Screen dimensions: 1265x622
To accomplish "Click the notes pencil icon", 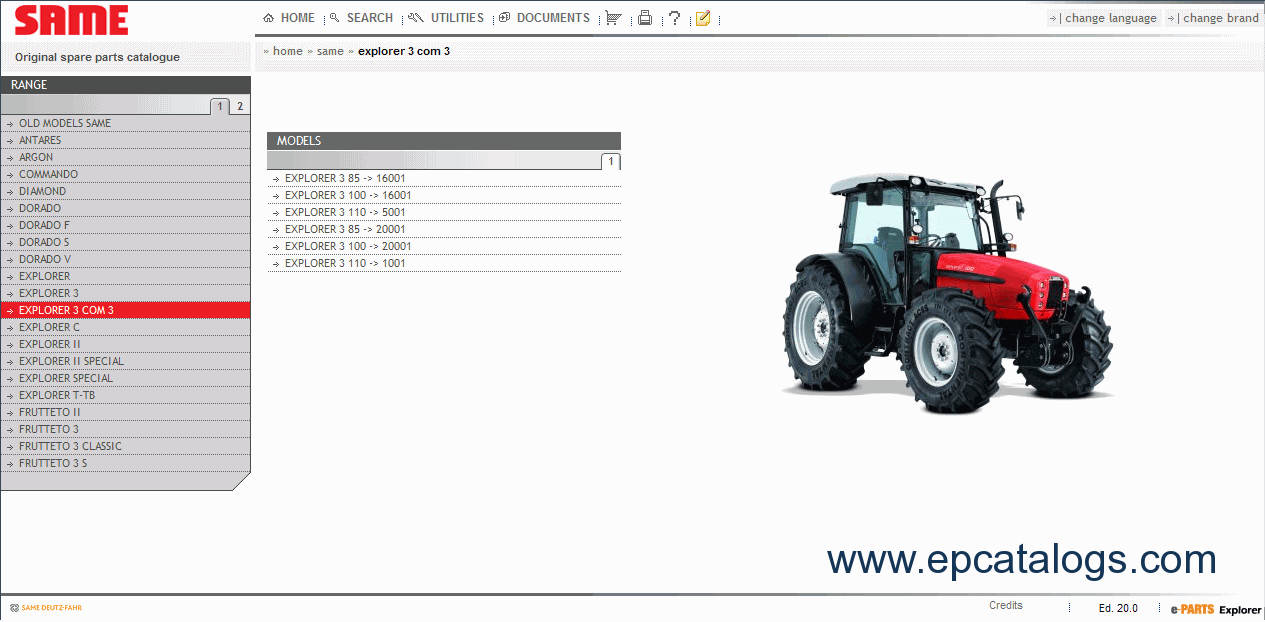I will pos(703,18).
